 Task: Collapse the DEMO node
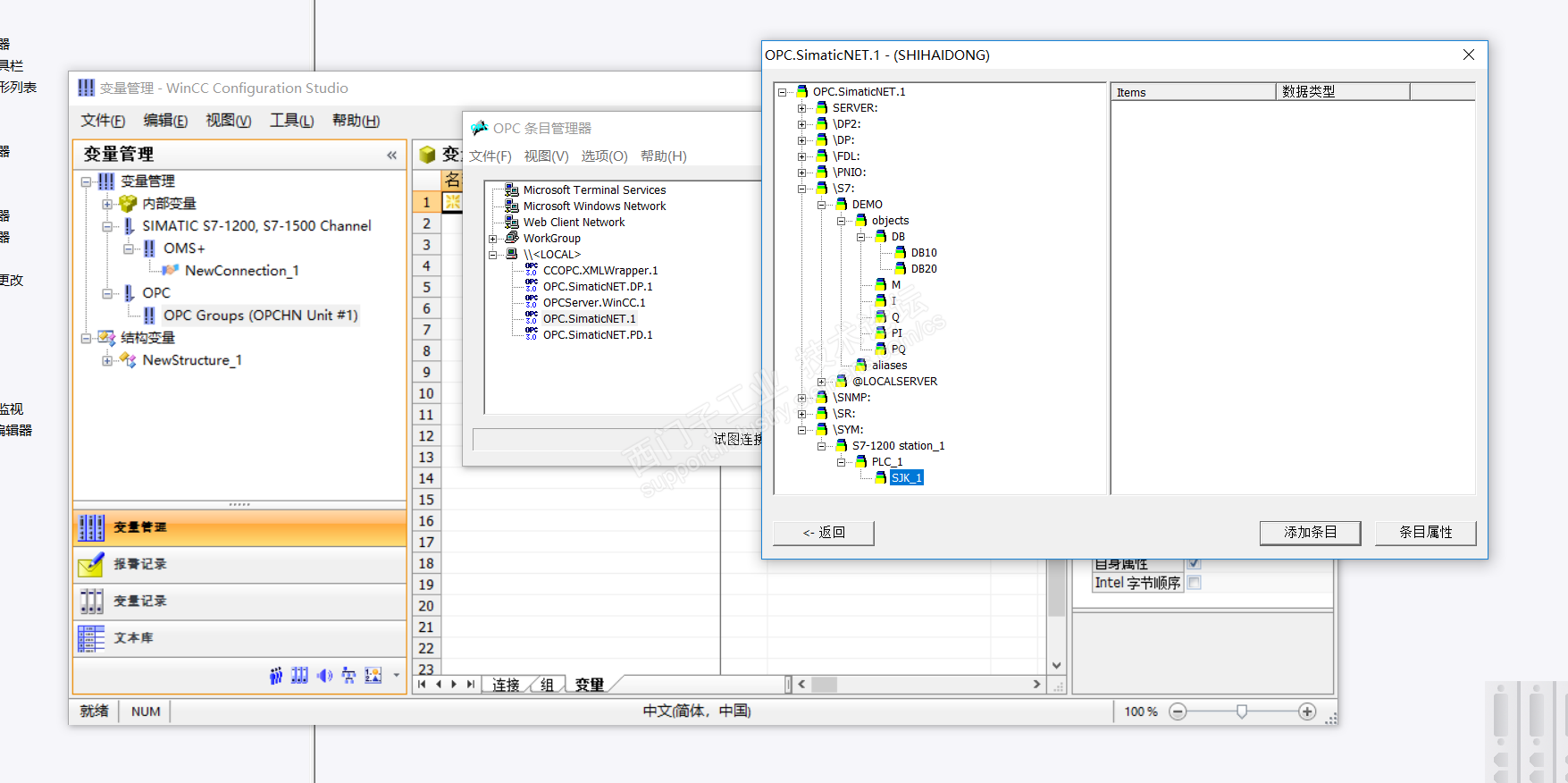pyautogui.click(x=822, y=205)
